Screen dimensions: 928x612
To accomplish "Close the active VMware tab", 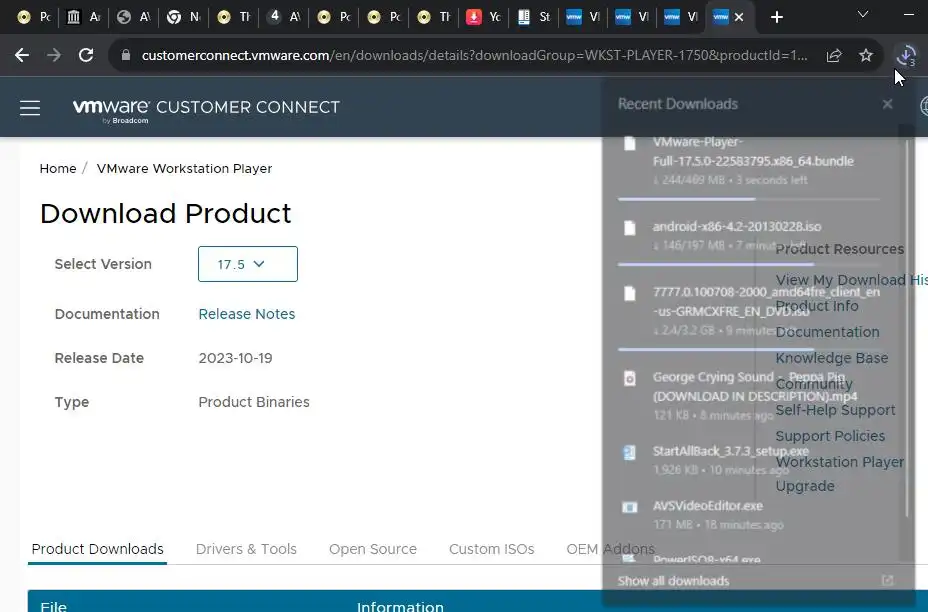I will (x=739, y=17).
